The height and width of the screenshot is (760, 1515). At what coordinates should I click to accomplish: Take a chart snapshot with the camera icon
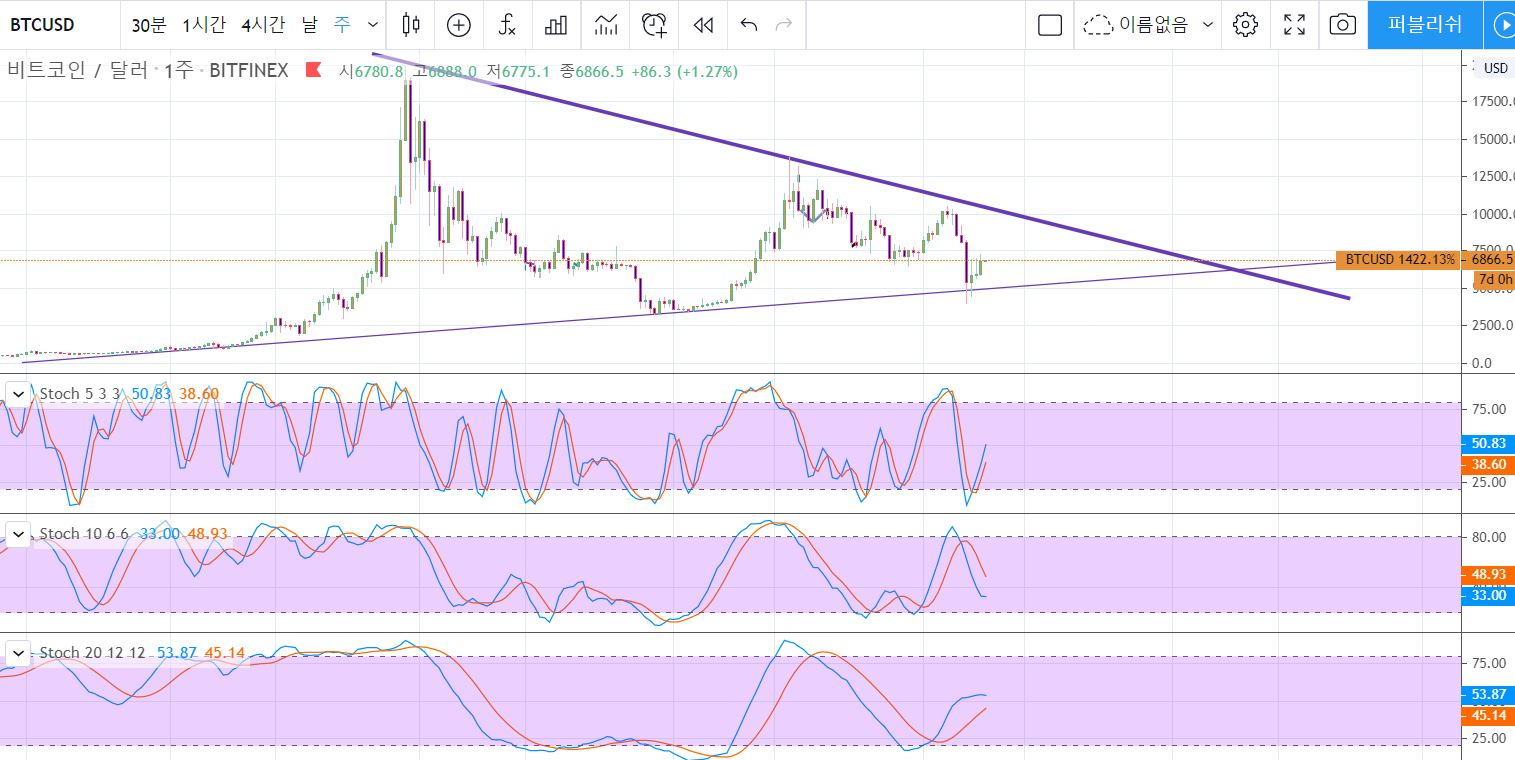(1342, 25)
